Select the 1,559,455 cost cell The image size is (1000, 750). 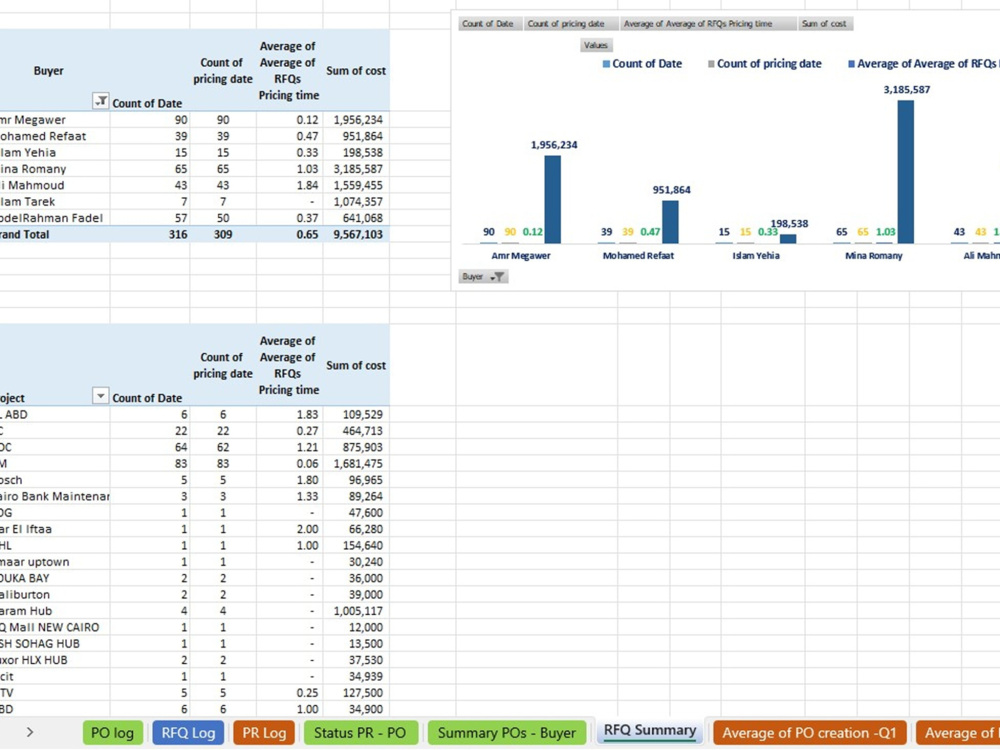[355, 185]
